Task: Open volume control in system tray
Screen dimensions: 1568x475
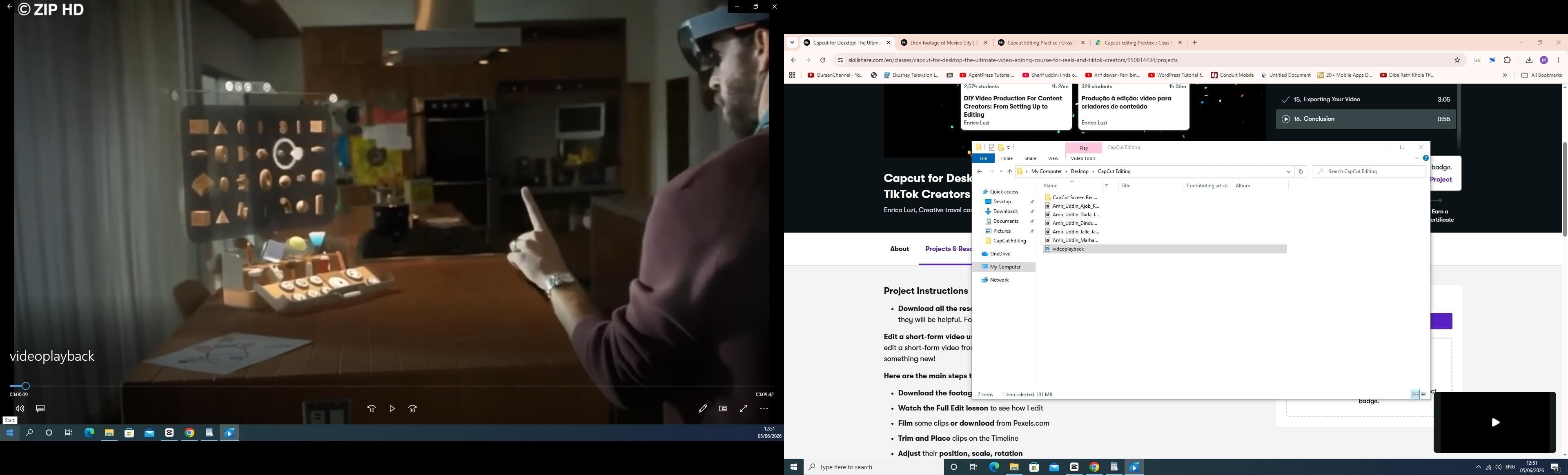Action: [1498, 467]
